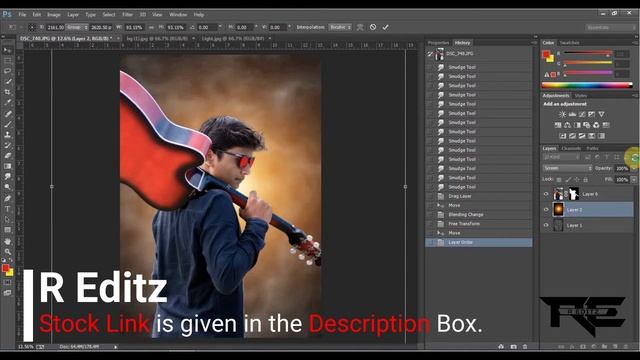Screen dimensions: 640x360
Task: Open the Opacity slider dropdown arrow
Action: click(x=634, y=168)
